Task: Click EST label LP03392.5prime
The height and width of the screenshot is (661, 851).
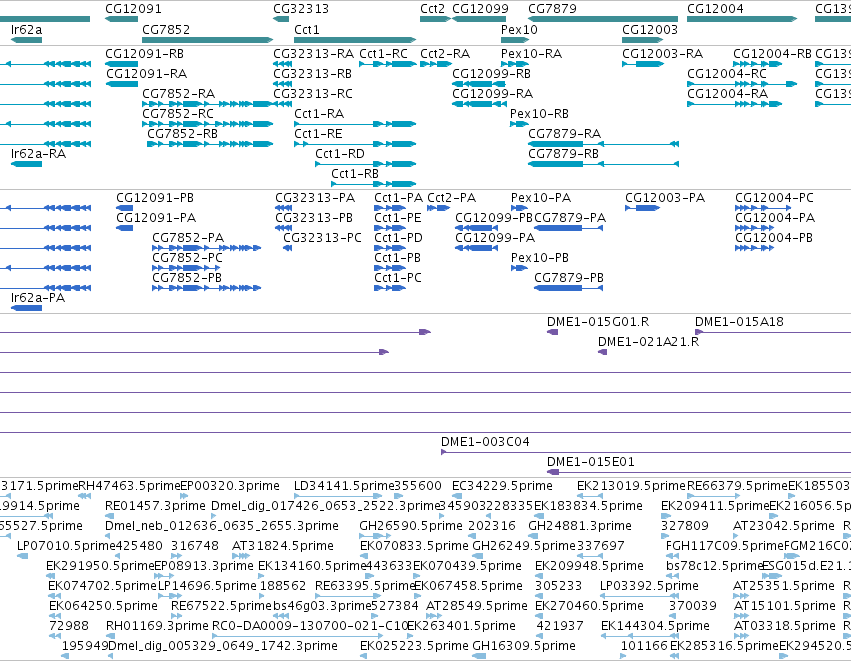Action: (649, 586)
